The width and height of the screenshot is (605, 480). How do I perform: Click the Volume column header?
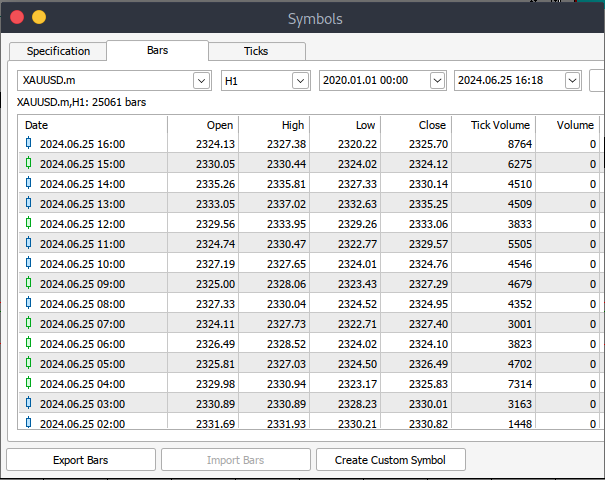click(568, 125)
